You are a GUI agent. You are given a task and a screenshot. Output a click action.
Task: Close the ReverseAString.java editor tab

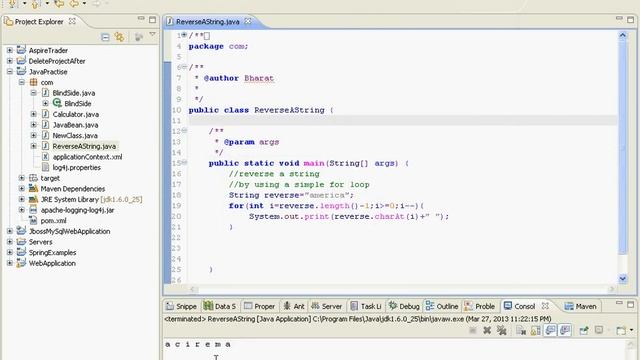(x=248, y=21)
